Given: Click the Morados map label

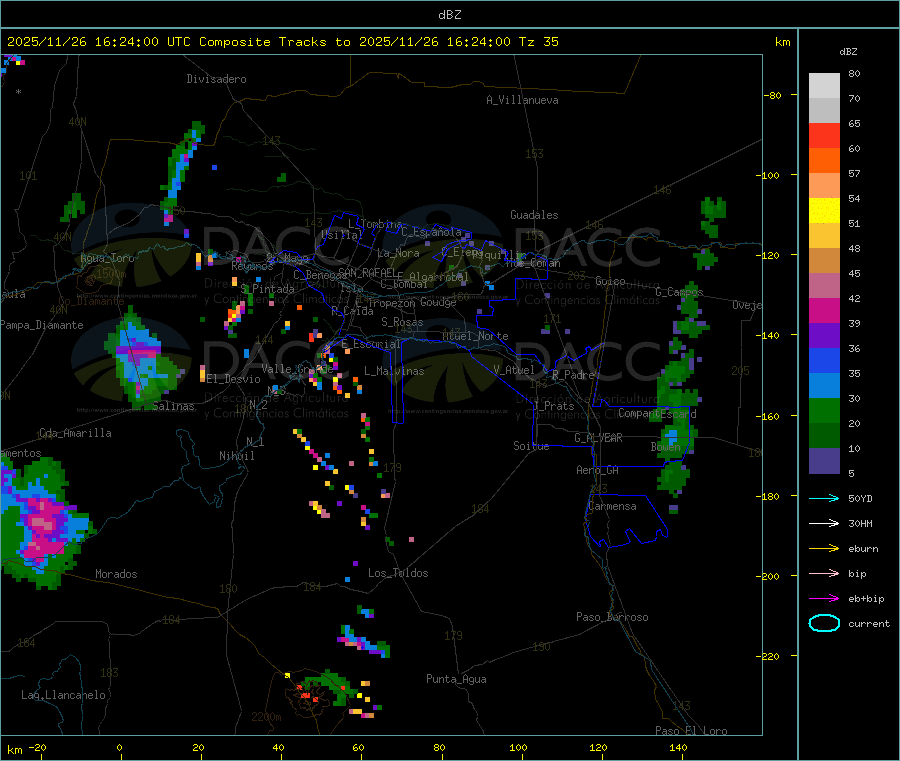Looking at the screenshot, I should coord(116,574).
